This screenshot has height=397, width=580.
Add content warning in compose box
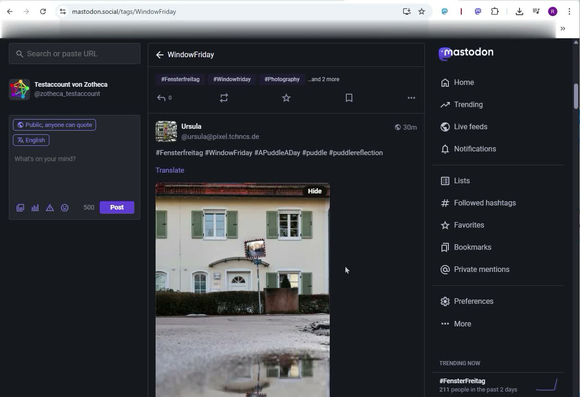pyautogui.click(x=50, y=208)
